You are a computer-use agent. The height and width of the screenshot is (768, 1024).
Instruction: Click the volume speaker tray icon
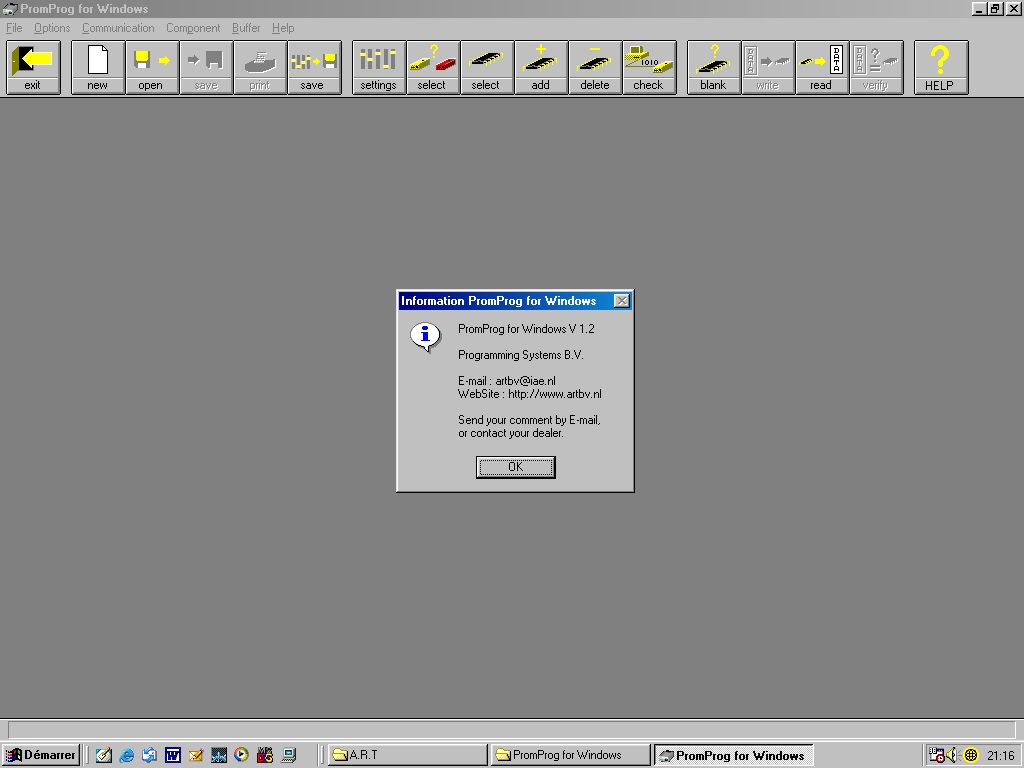(953, 755)
